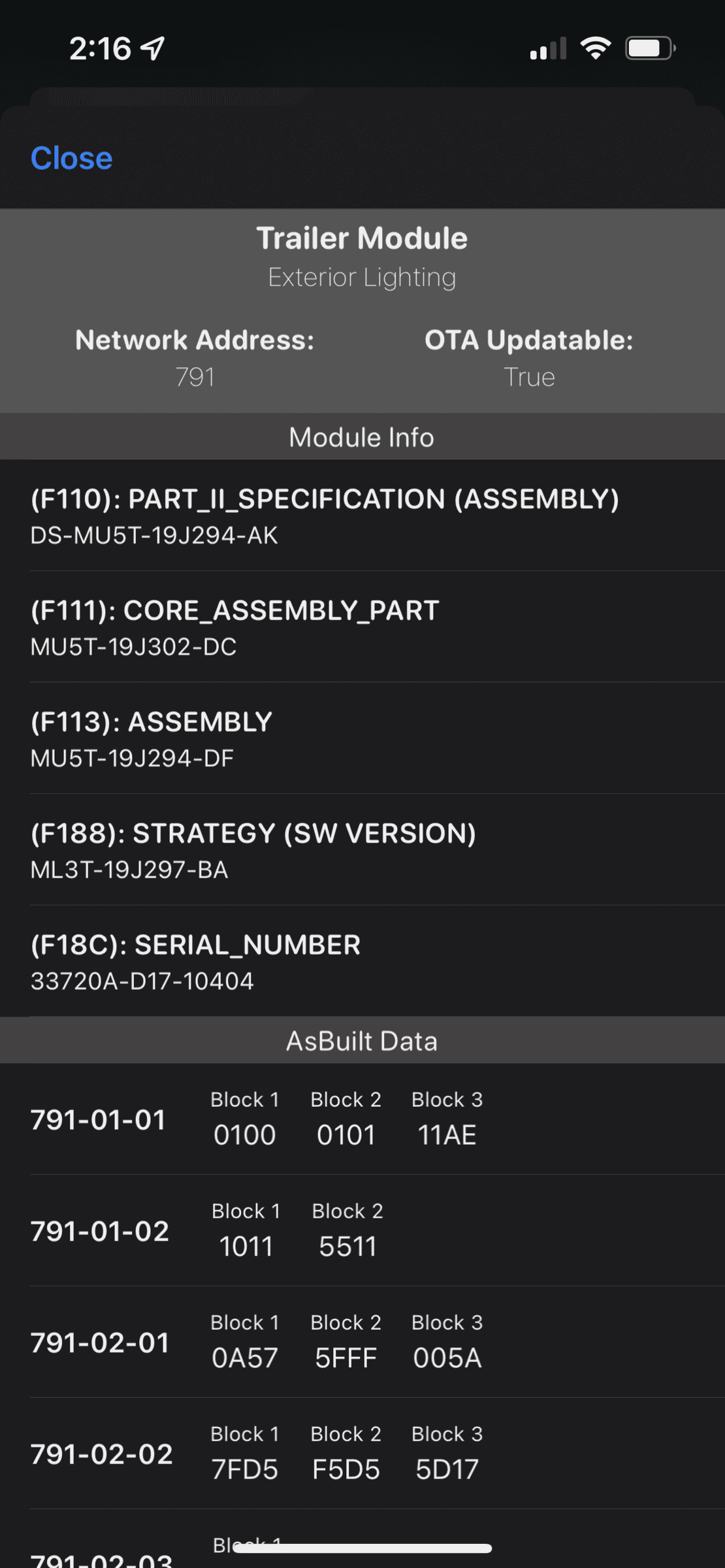Tap the OTA Updatable True value
Viewport: 725px width, 1568px height.
click(529, 376)
